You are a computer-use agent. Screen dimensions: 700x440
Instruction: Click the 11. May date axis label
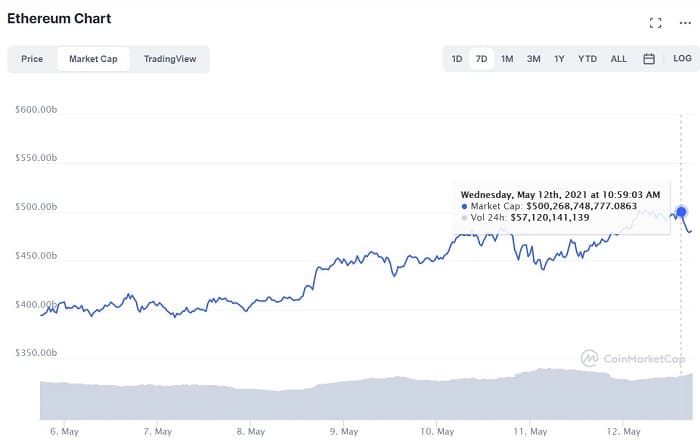click(530, 432)
